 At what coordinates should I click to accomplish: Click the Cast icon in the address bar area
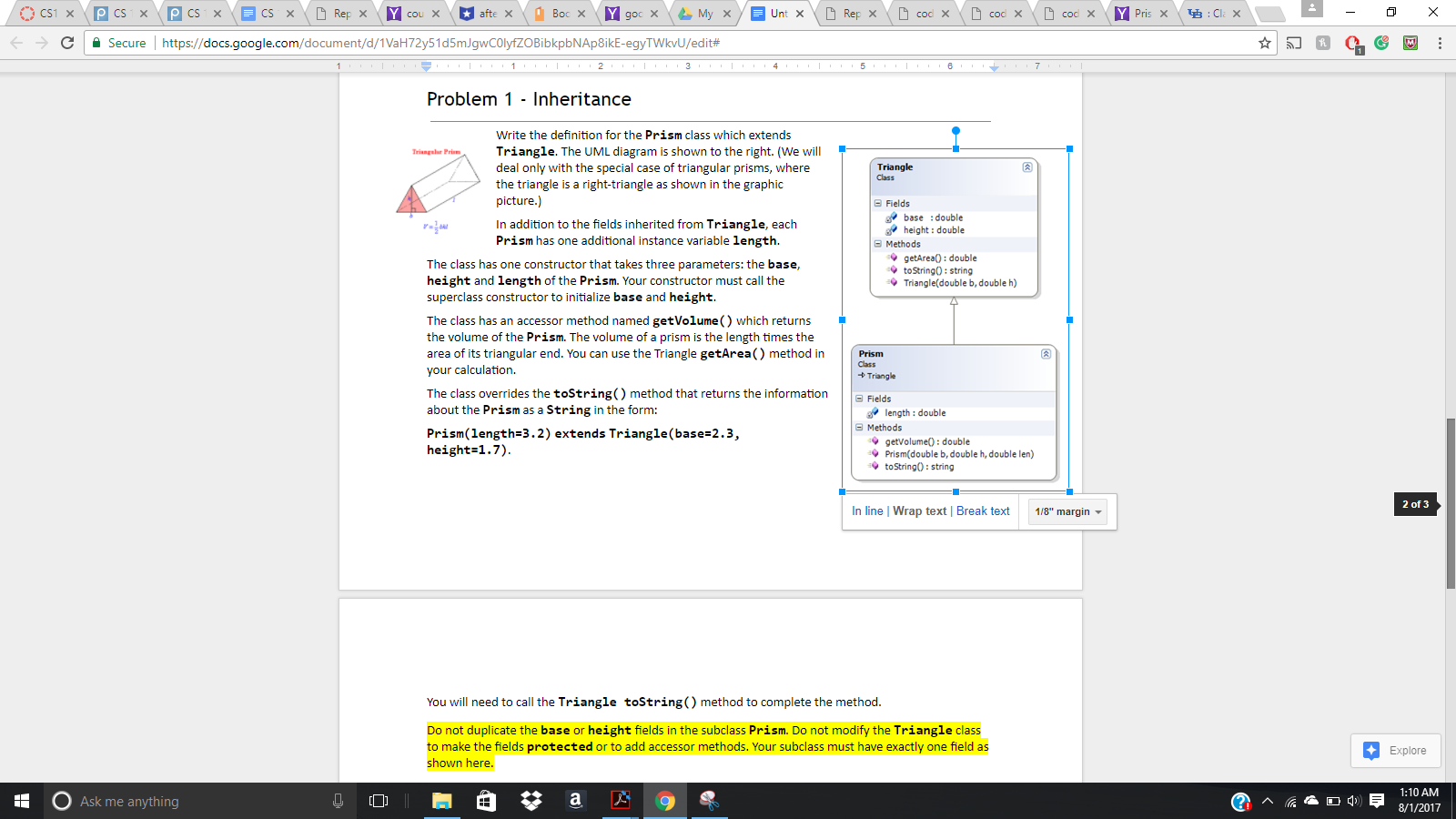pos(1294,43)
